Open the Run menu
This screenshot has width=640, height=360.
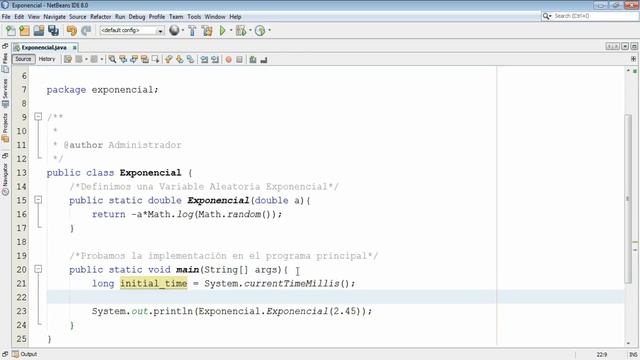point(120,17)
